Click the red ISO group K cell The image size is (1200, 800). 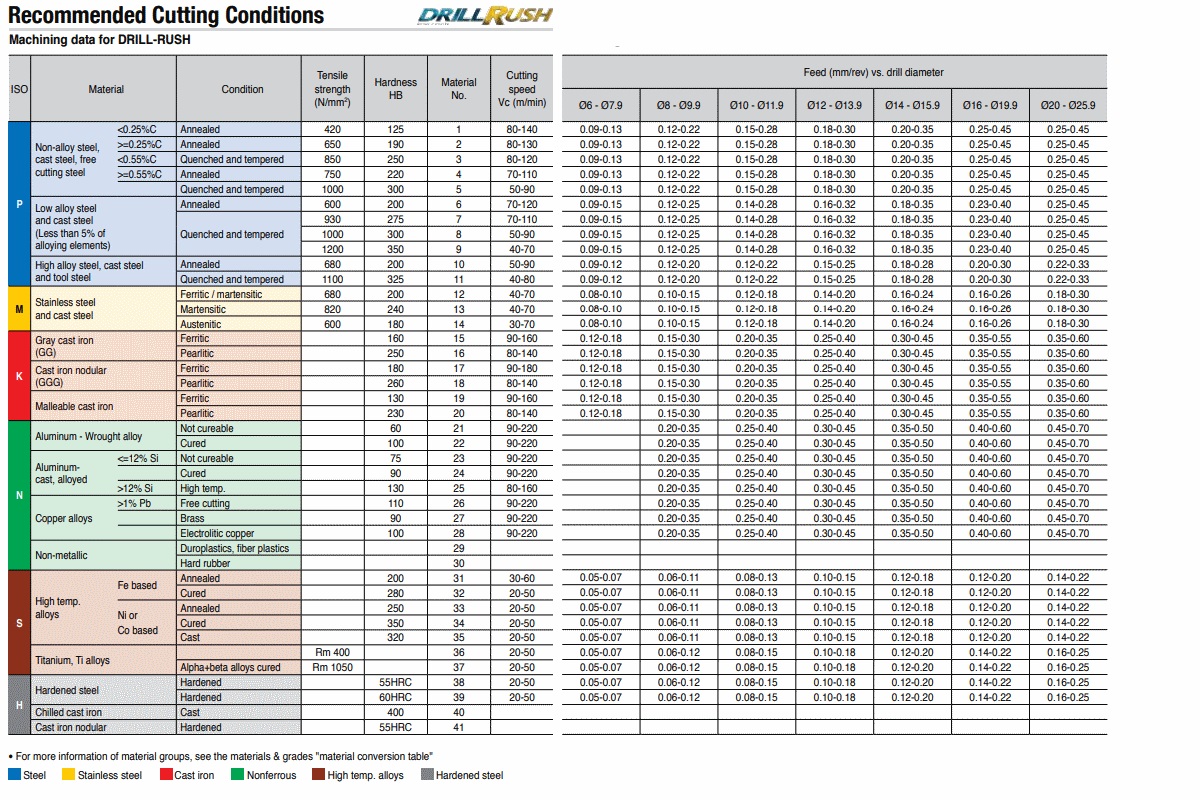tap(19, 376)
